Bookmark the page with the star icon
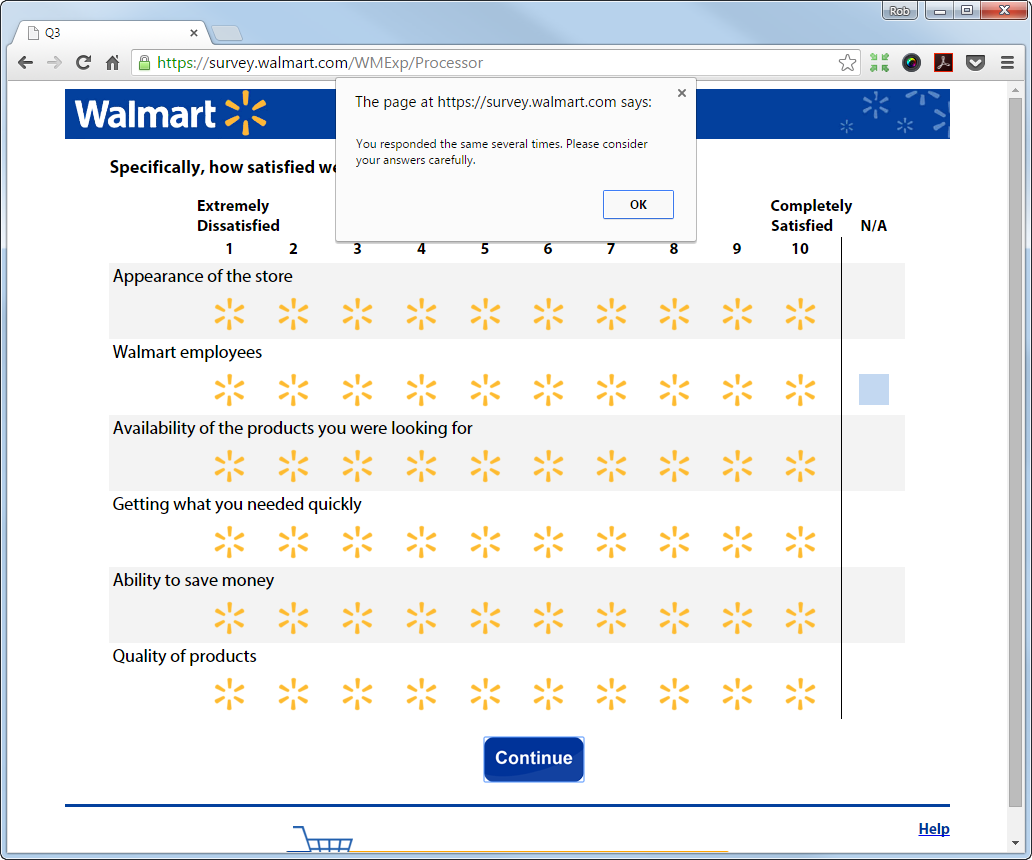Image resolution: width=1032 pixels, height=860 pixels. (x=847, y=62)
